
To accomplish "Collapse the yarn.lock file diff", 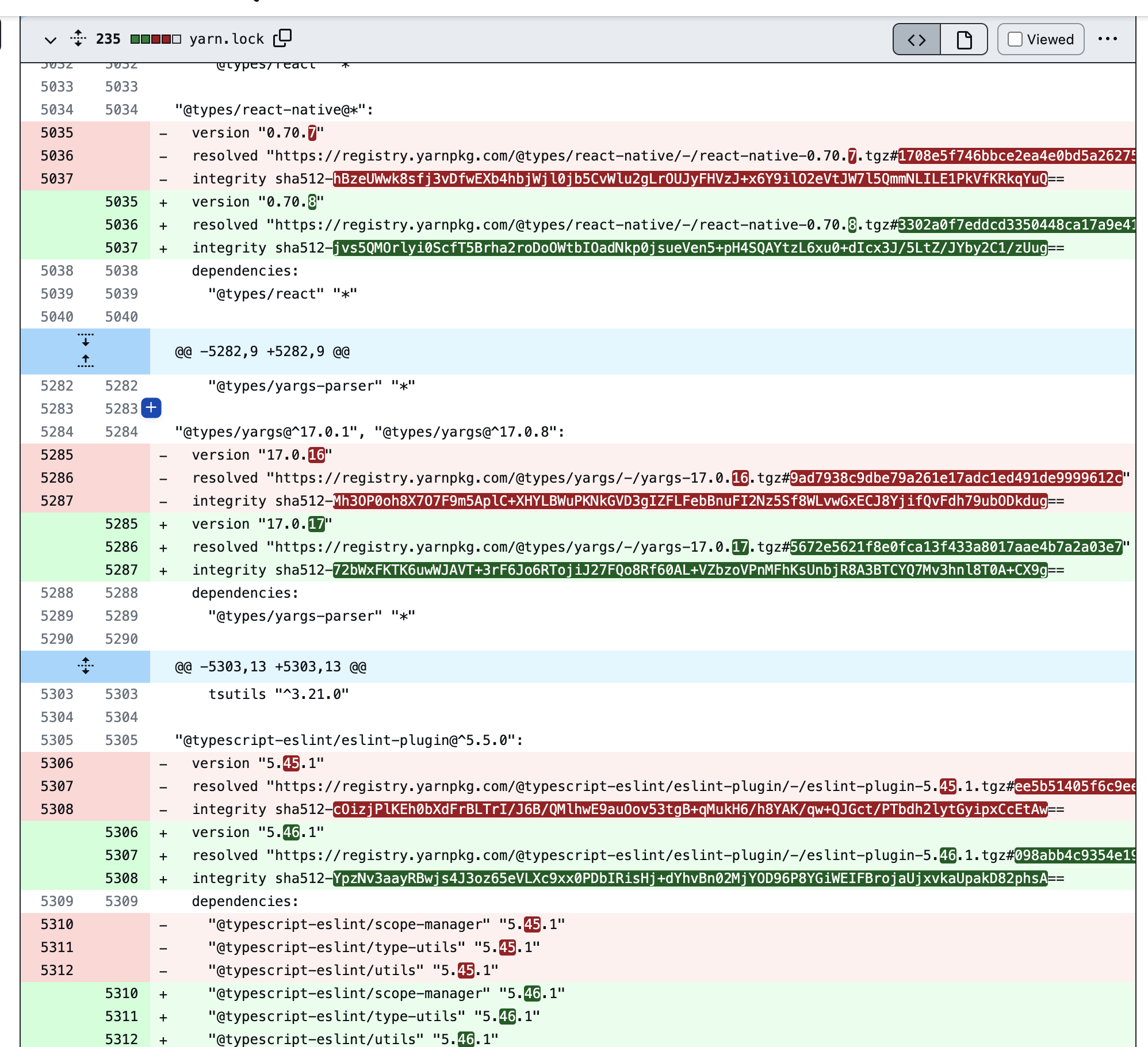I will pos(51,40).
